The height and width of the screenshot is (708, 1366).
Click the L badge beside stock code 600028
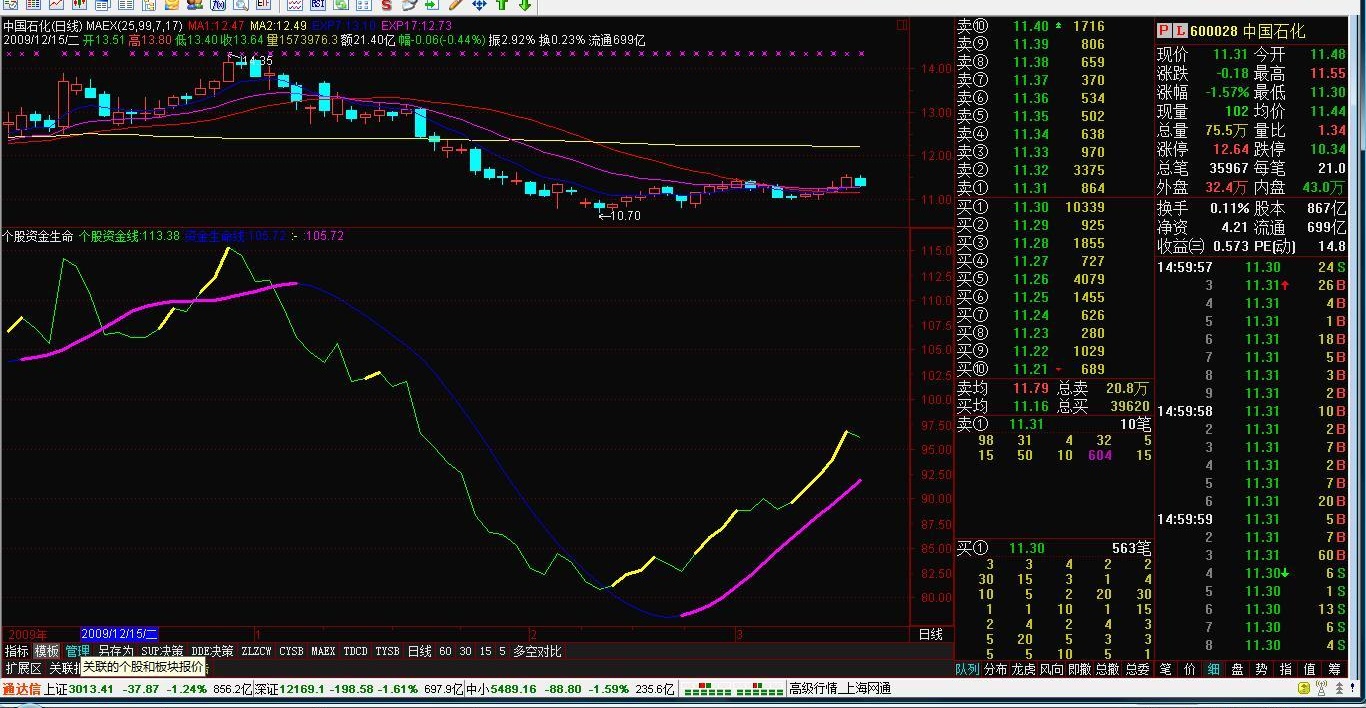(x=1180, y=31)
